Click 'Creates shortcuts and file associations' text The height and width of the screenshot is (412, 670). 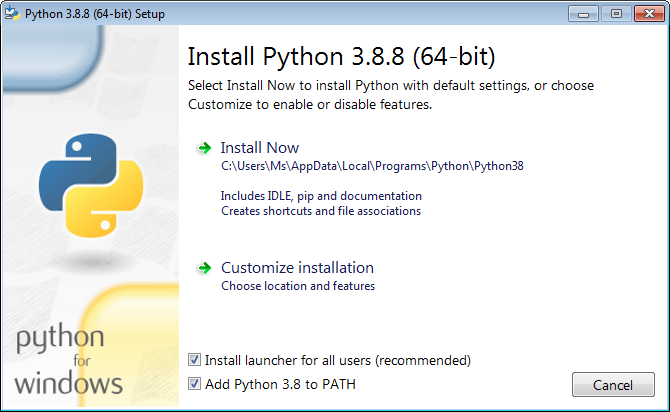(321, 211)
